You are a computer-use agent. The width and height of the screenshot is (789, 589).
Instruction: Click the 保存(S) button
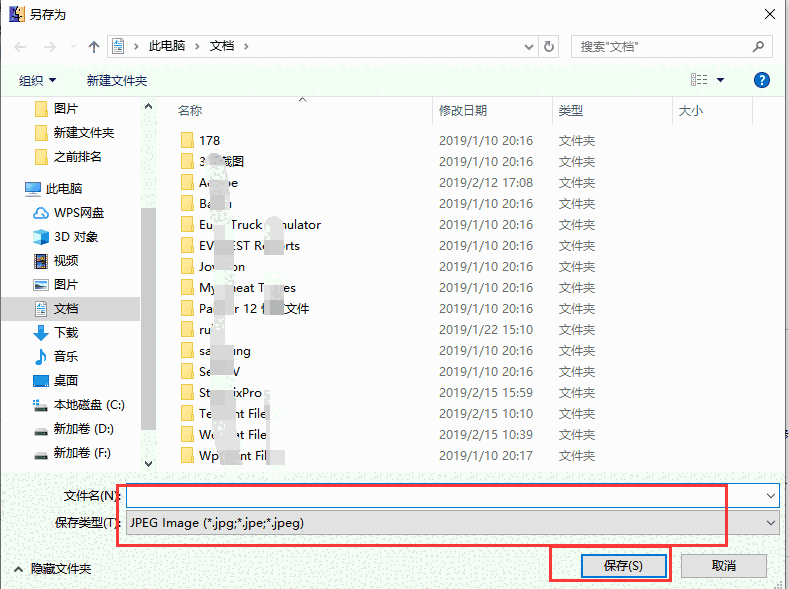623,566
